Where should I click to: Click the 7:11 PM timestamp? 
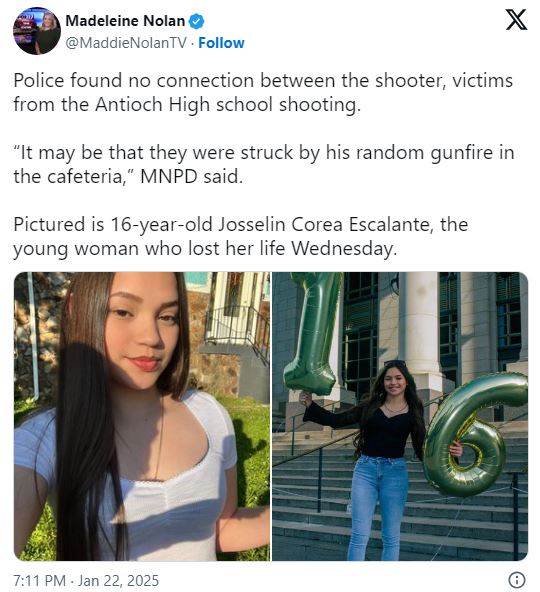pos(39,580)
